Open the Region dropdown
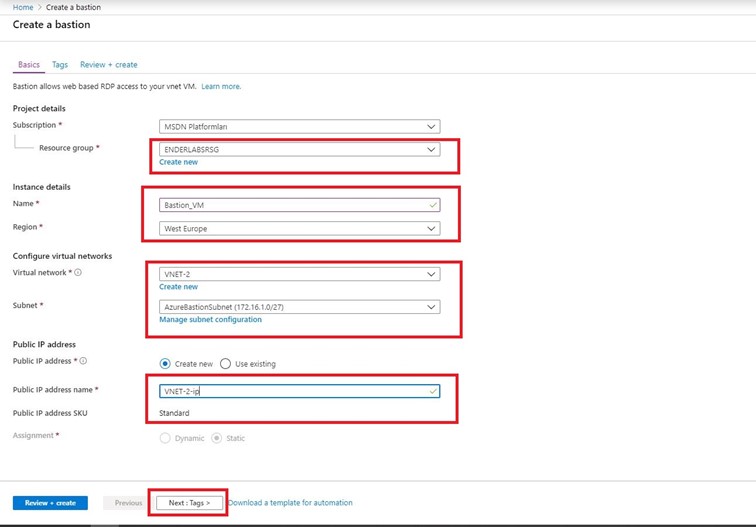This screenshot has width=756, height=527. (x=299, y=228)
